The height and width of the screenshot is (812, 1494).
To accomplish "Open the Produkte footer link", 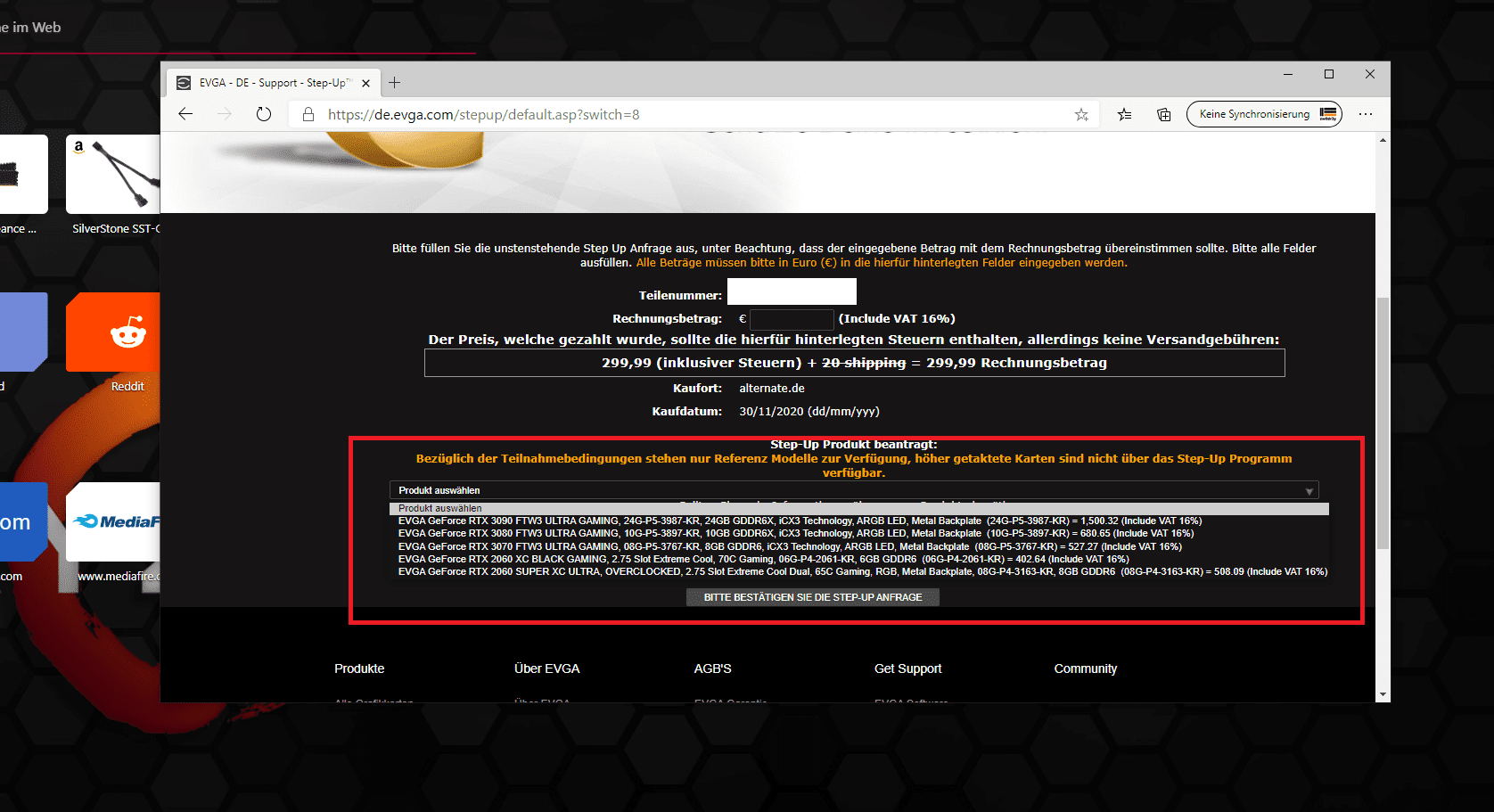I will point(359,668).
